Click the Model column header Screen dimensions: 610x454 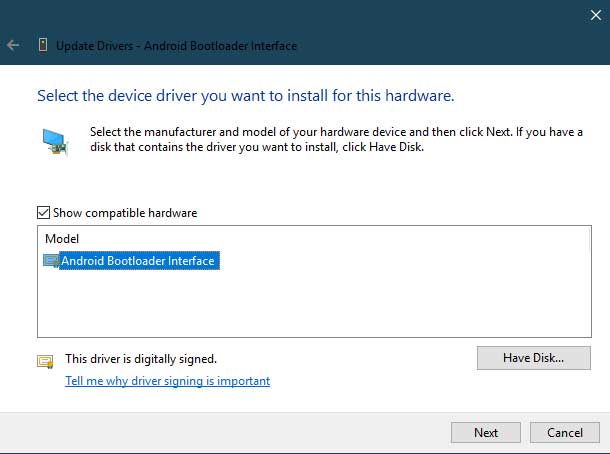pyautogui.click(x=62, y=238)
